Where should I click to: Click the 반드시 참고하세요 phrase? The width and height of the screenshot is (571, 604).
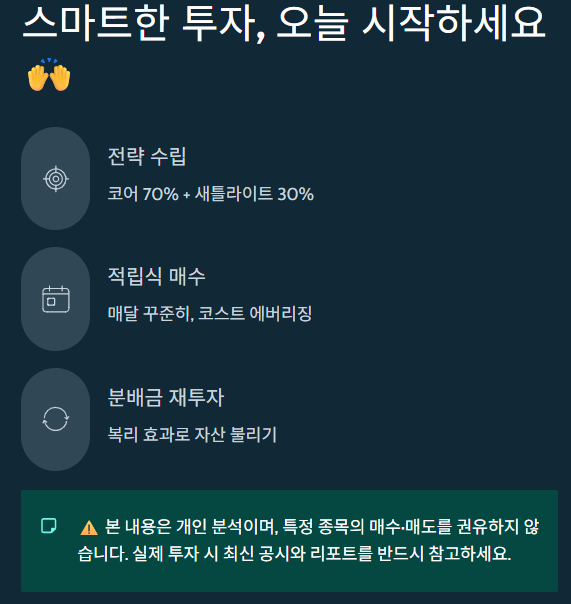444,554
